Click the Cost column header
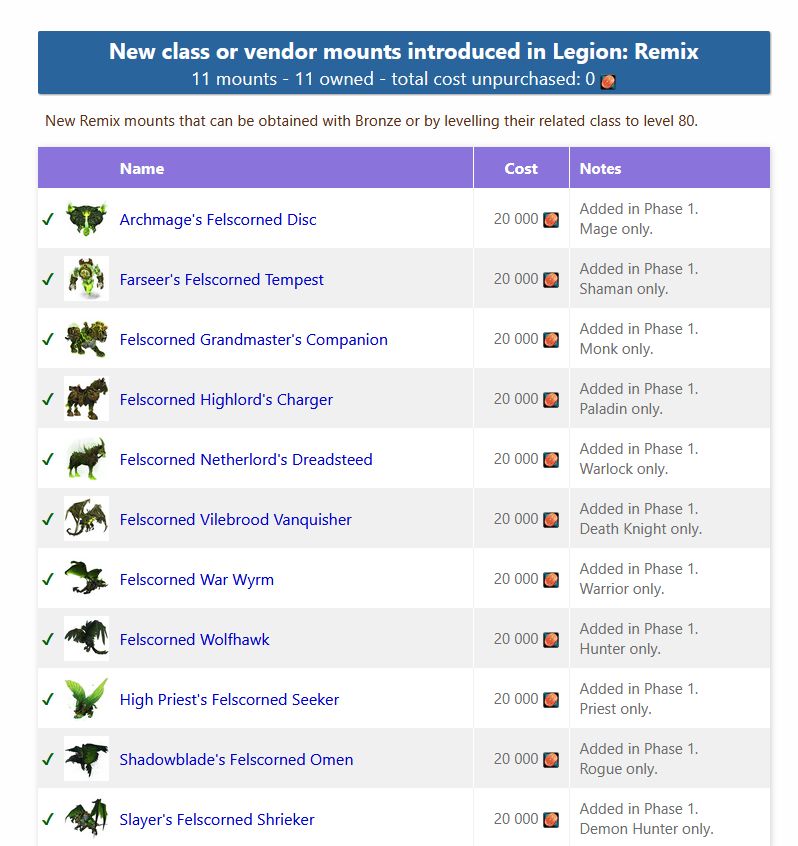The height and width of the screenshot is (846, 798). (x=521, y=168)
